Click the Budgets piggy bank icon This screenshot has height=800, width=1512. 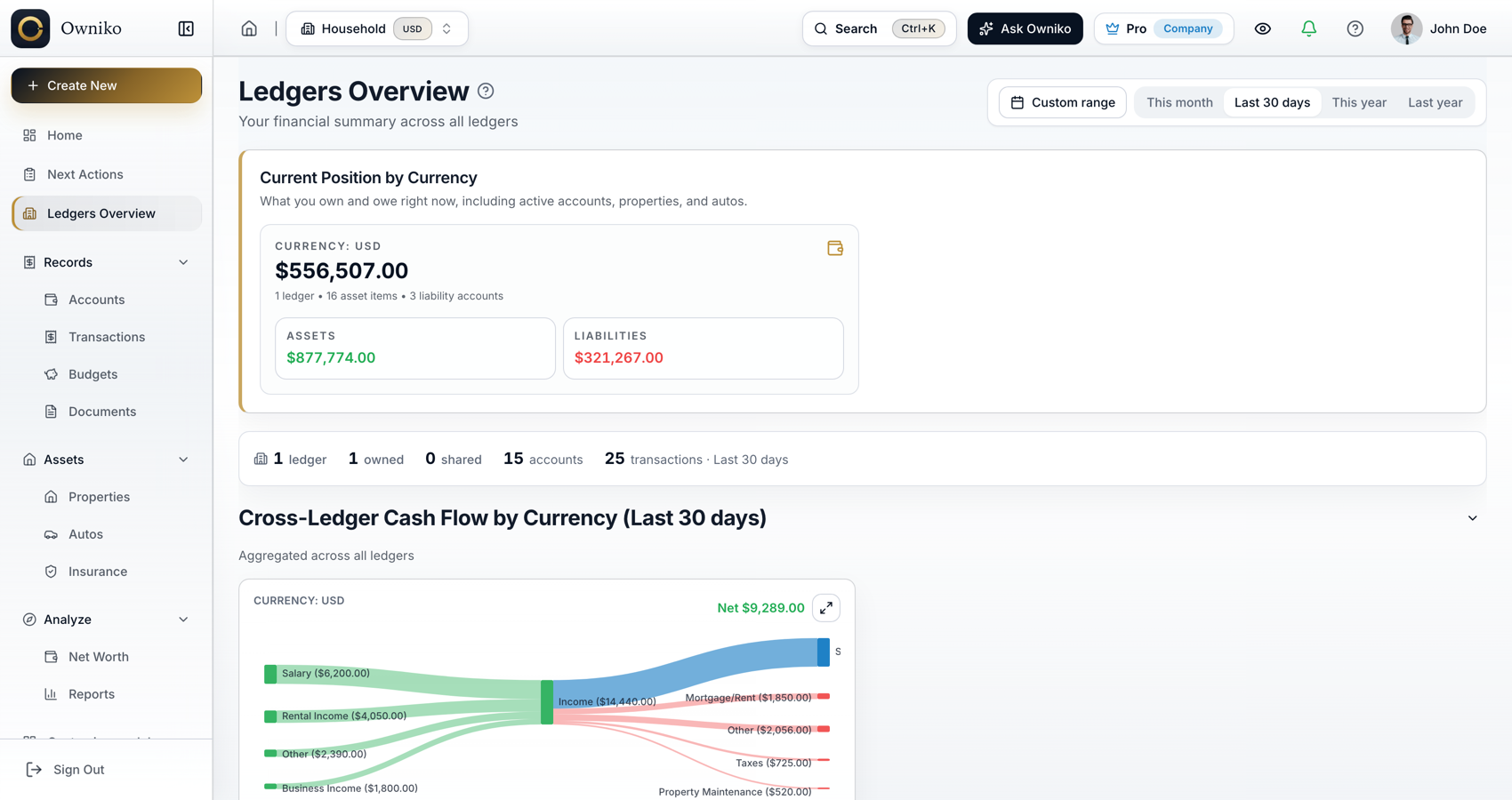(x=51, y=374)
